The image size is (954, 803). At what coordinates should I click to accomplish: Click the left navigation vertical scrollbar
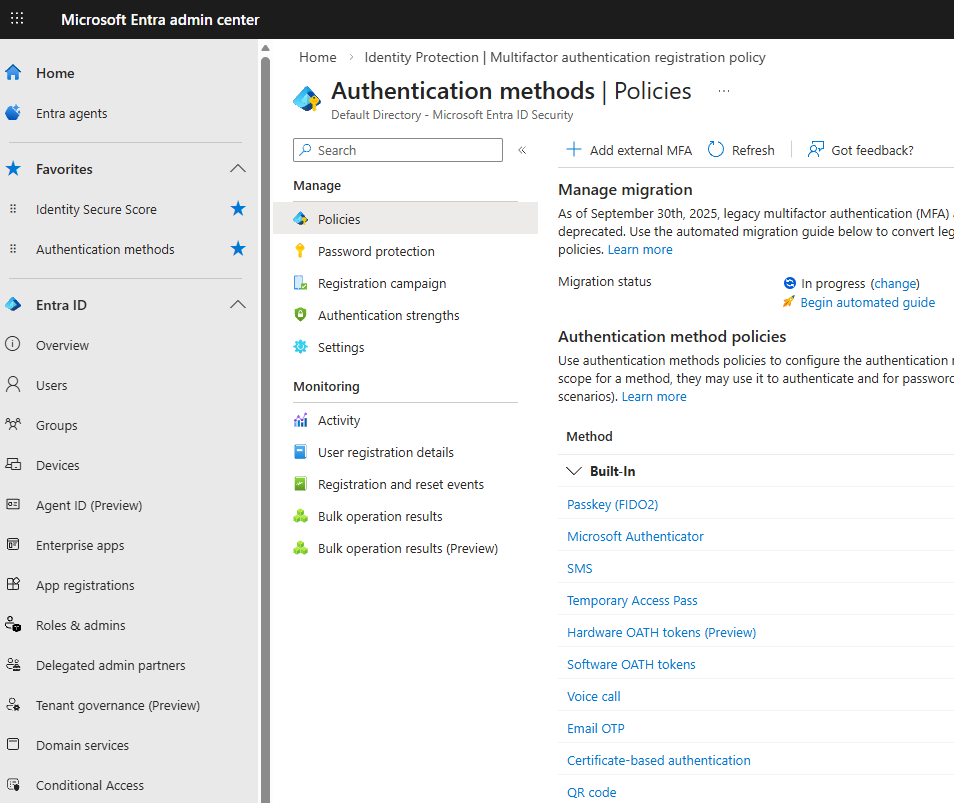click(265, 400)
